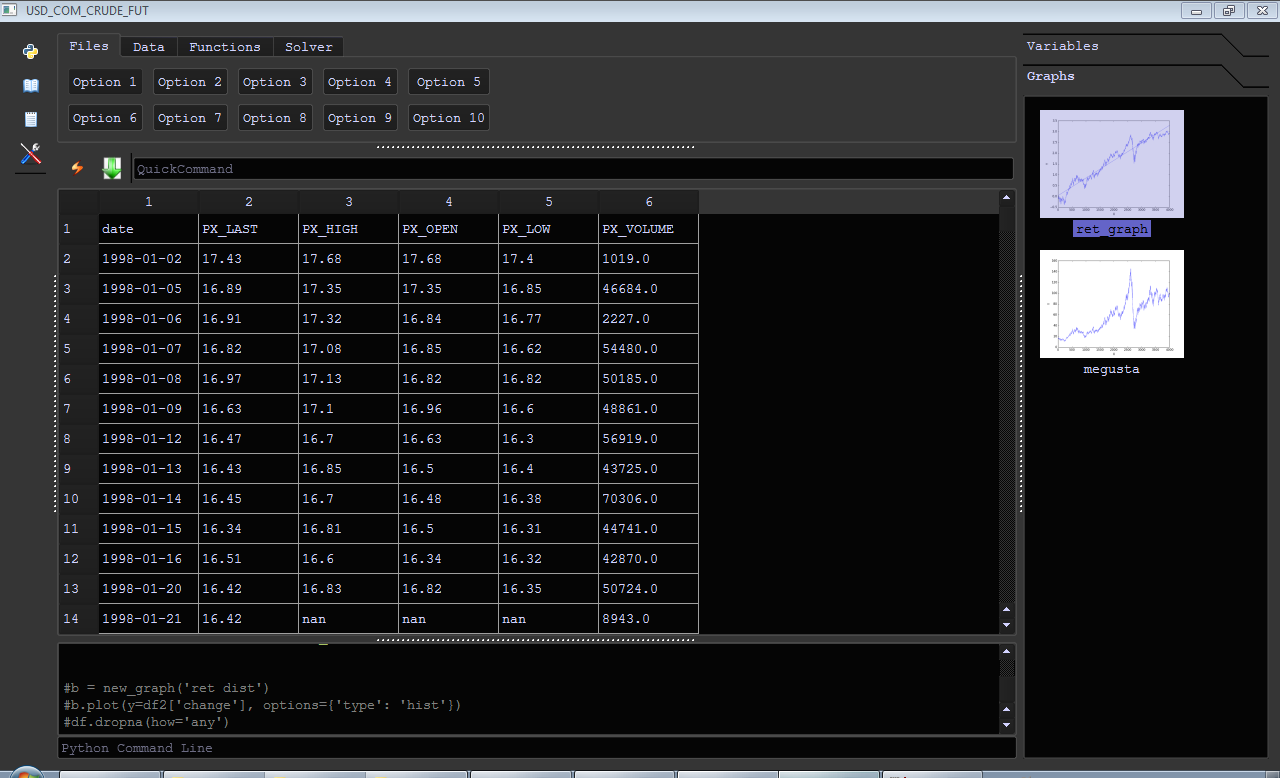The width and height of the screenshot is (1280, 778).
Task: Go to the Solver tab
Action: [x=308, y=47]
